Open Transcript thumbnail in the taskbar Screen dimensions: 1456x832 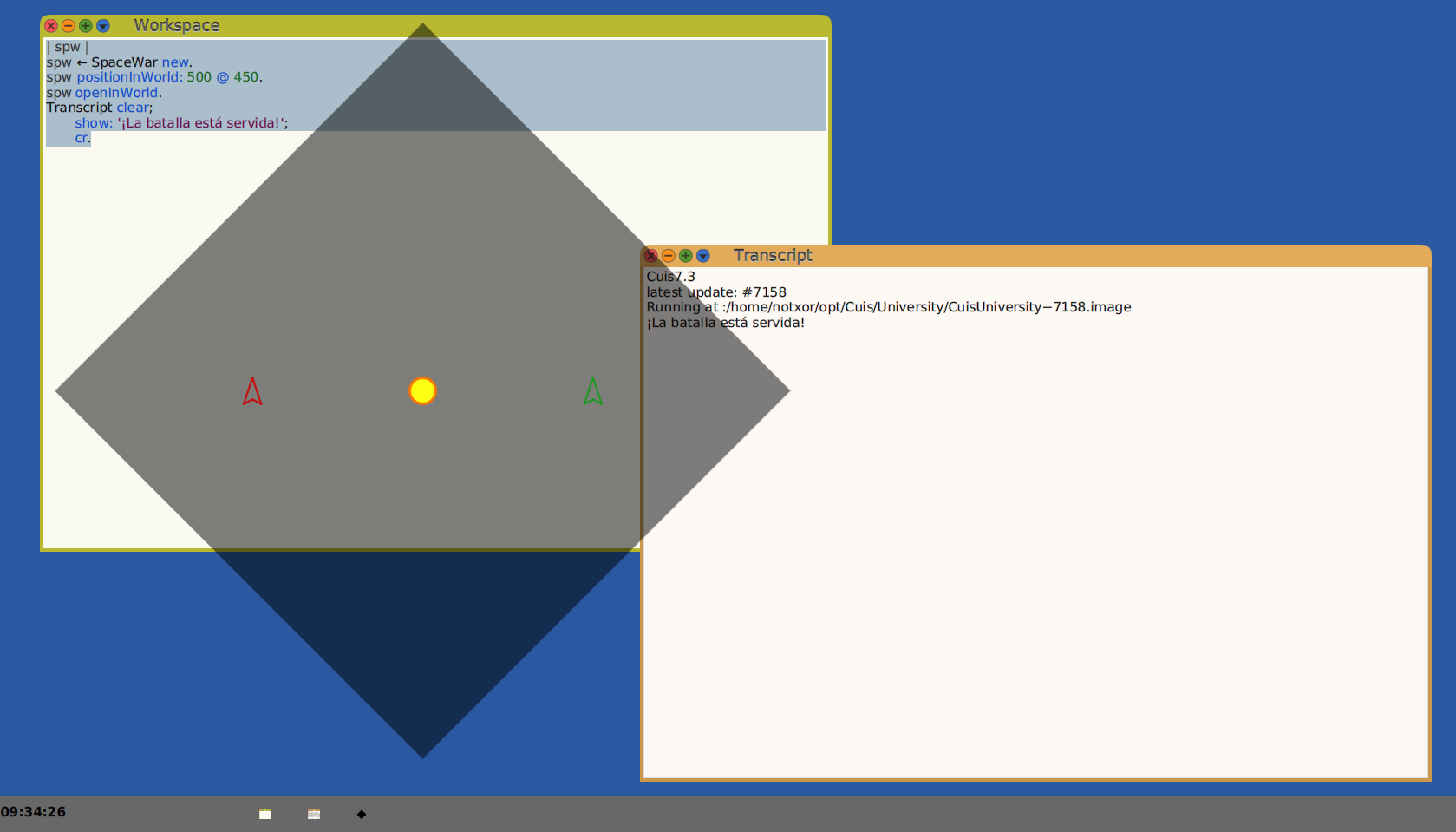coord(314,814)
